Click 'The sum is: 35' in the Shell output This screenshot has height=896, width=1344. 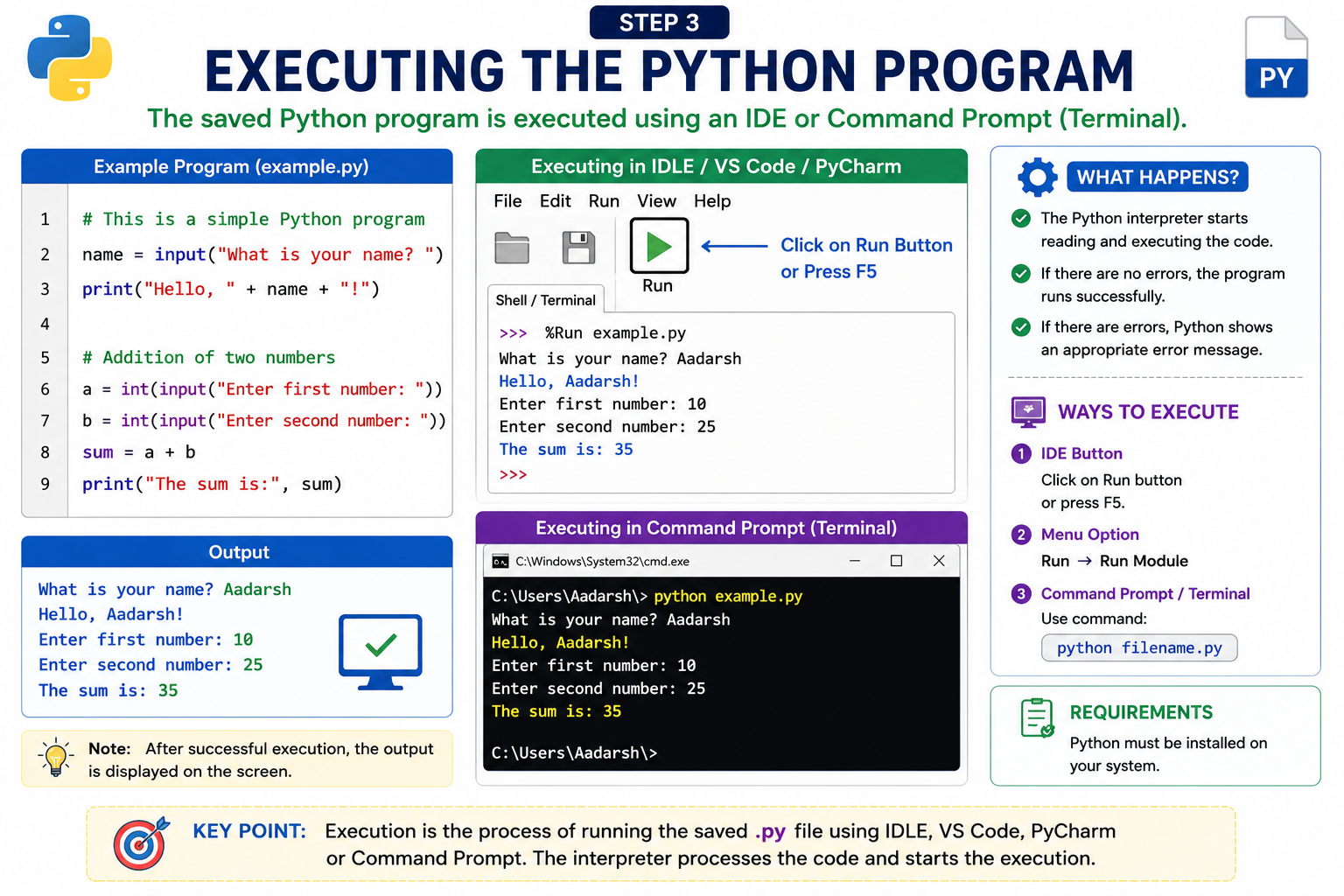pos(566,450)
